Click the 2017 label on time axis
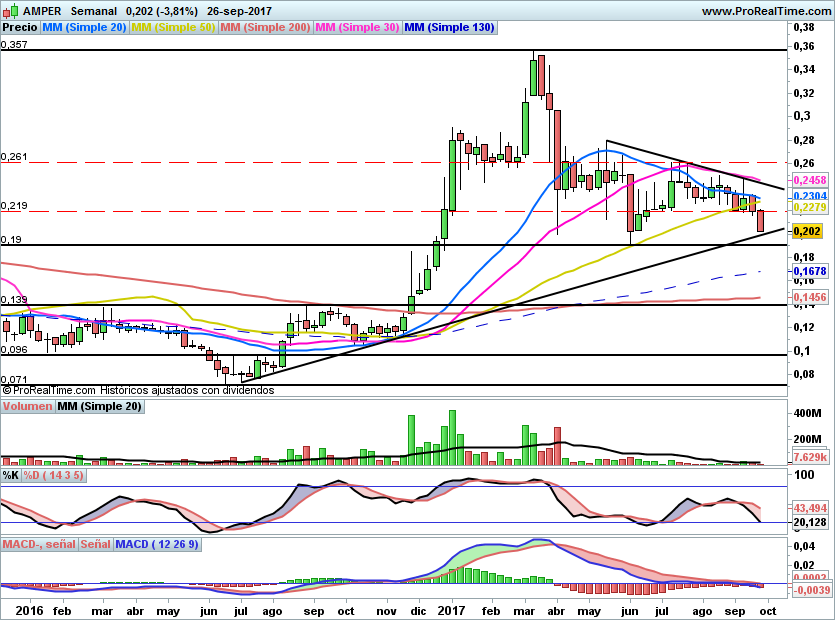 452,611
